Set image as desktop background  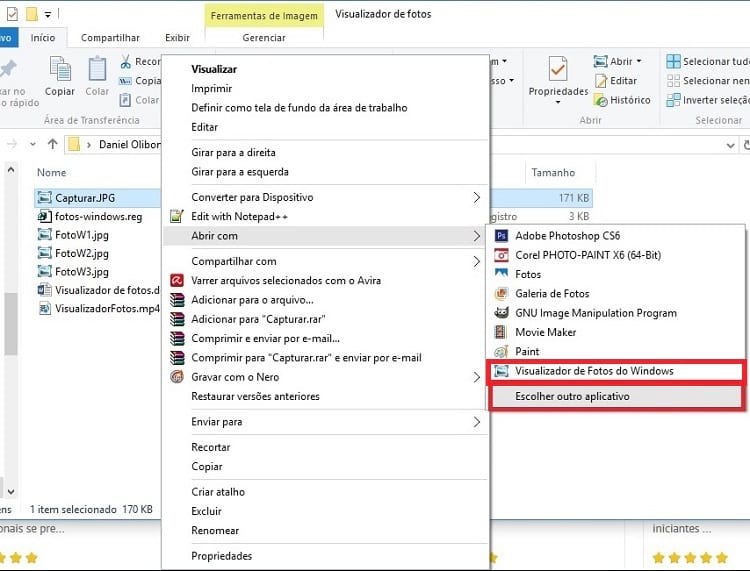(325, 108)
